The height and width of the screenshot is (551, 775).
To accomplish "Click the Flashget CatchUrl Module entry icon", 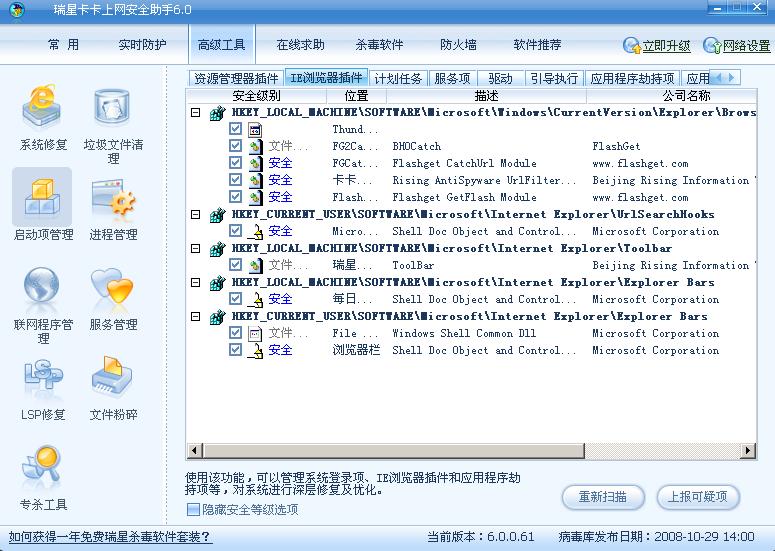I will coord(255,164).
